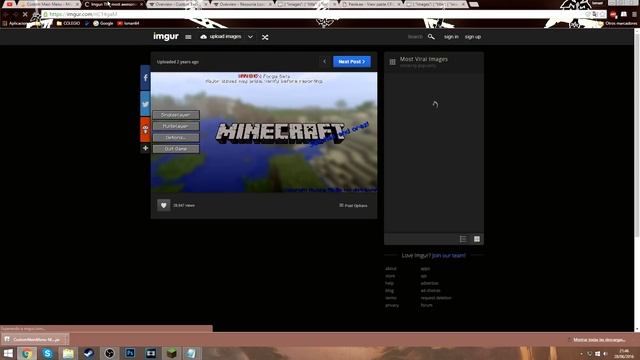
Task: Open the Google bookmark
Action: tap(103, 23)
